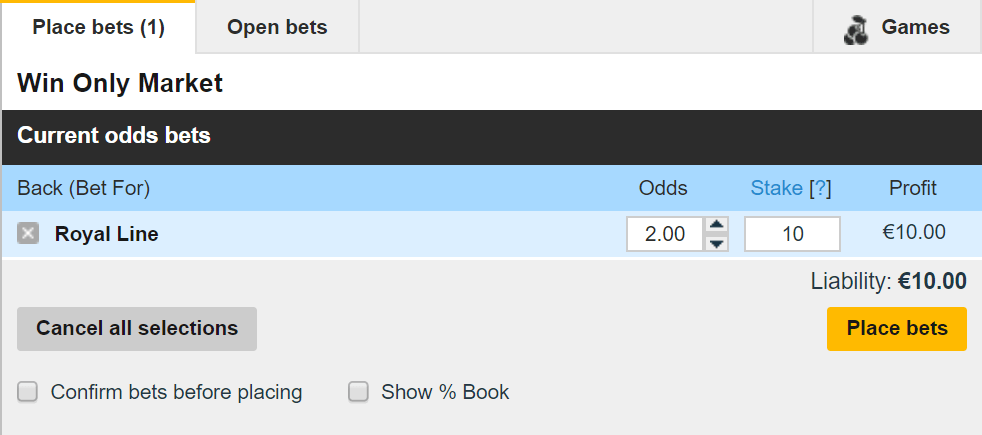The image size is (982, 435).
Task: Remove the Royal Line selection
Action: point(28,234)
